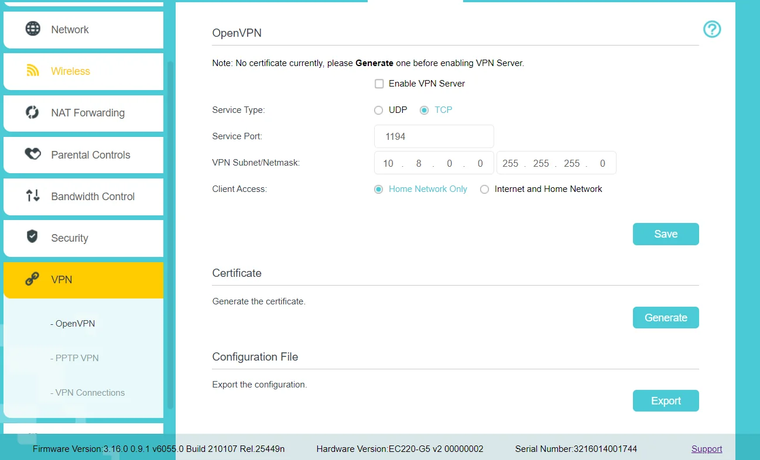The image size is (760, 460).
Task: Click the Hardware Version EC220-G5 text
Action: (x=399, y=449)
